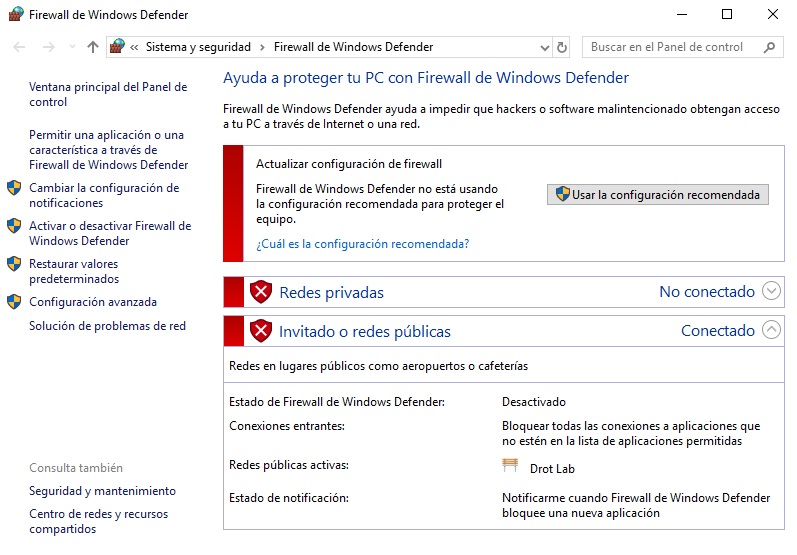The width and height of the screenshot is (797, 555).
Task: Expand the Redes privadas section chevron
Action: (772, 291)
